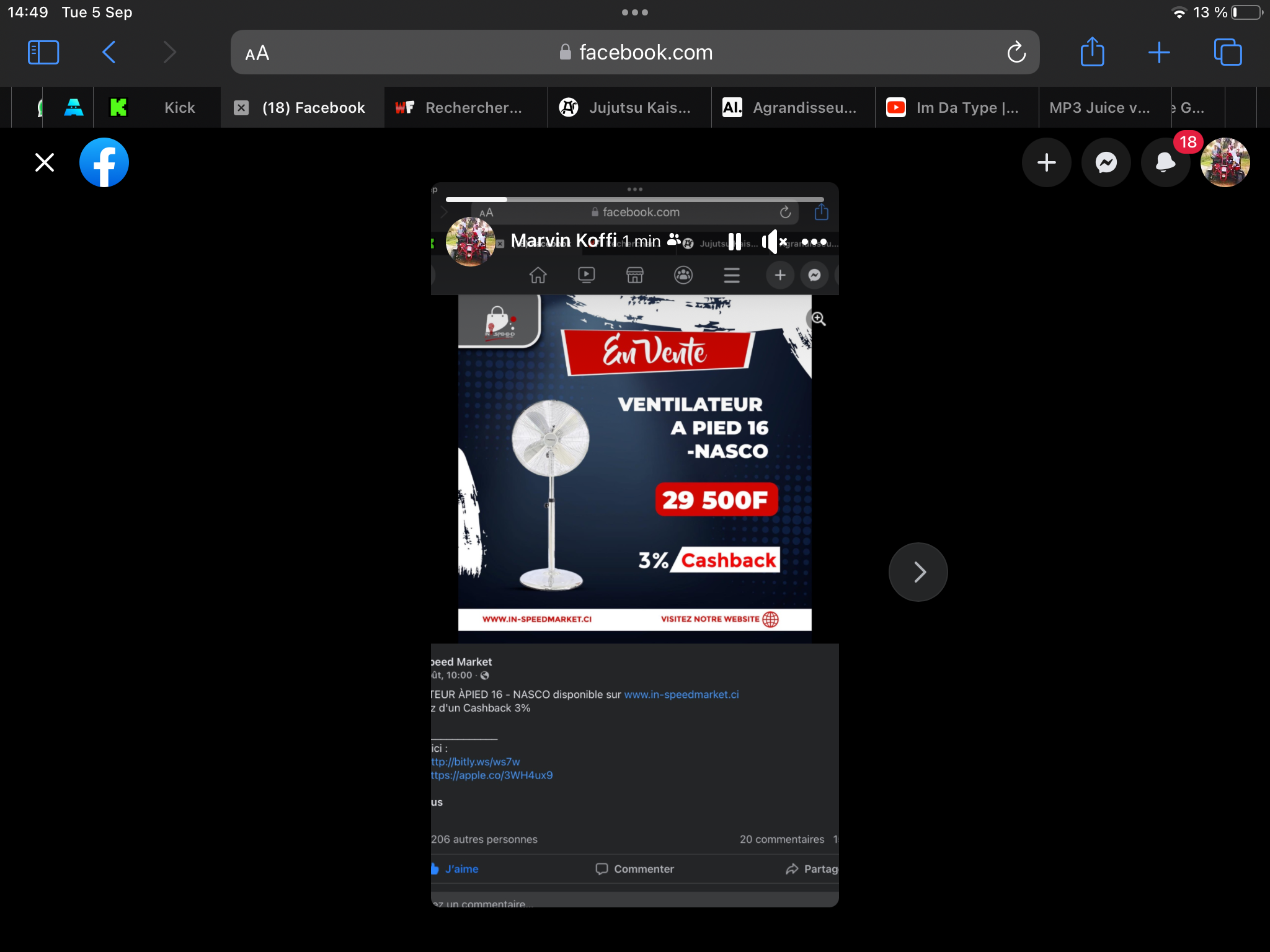
Task: Pause the Marvin Koffi story
Action: click(x=734, y=242)
